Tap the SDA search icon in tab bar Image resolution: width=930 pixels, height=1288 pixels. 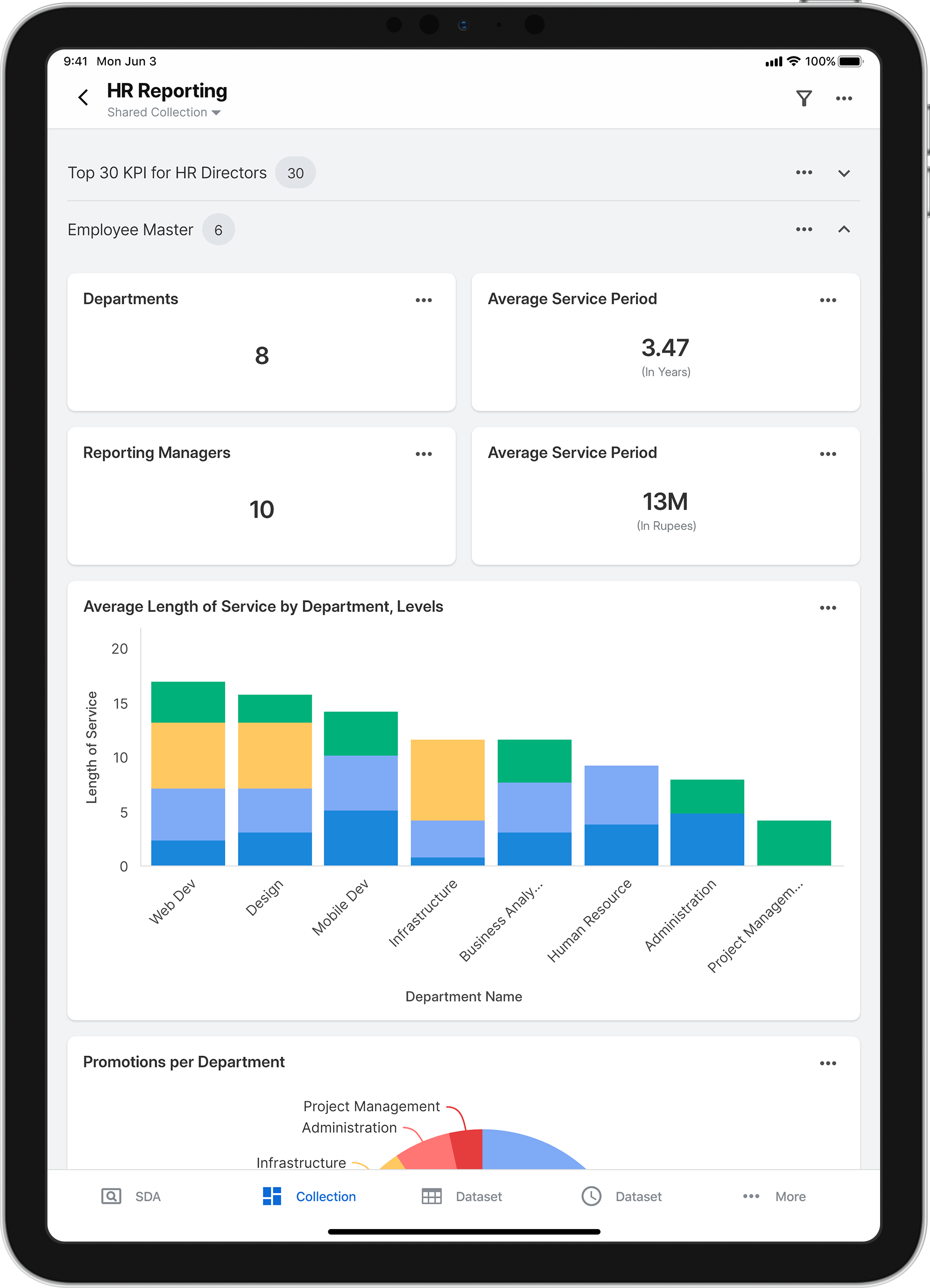point(111,1197)
